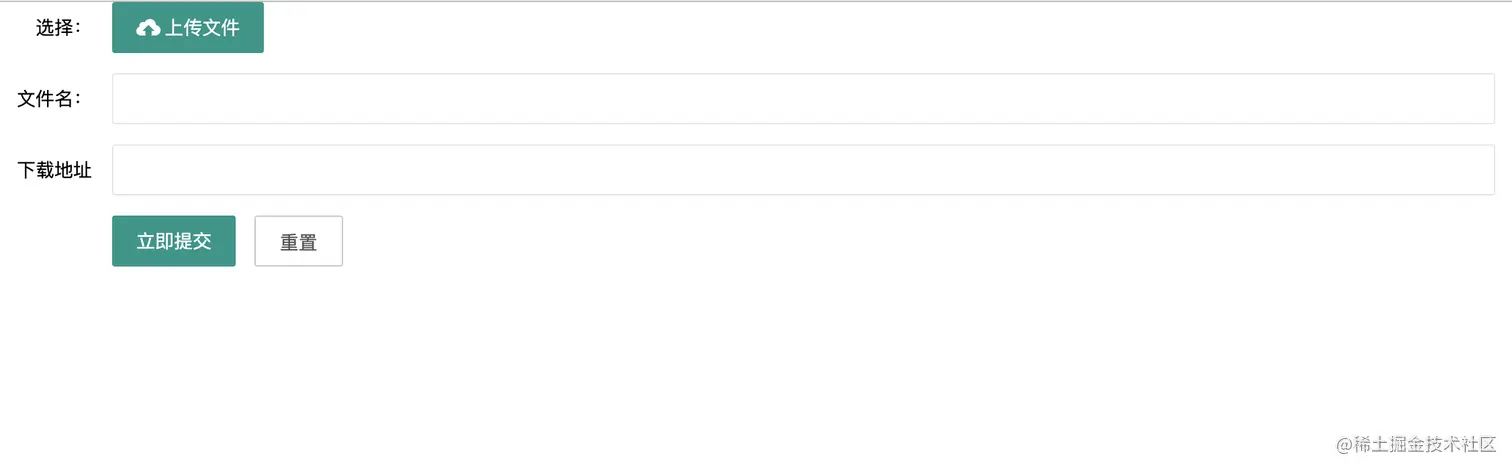The width and height of the screenshot is (1512, 470).
Task: Select the cloud glyph inside upload button
Action: pos(148,28)
